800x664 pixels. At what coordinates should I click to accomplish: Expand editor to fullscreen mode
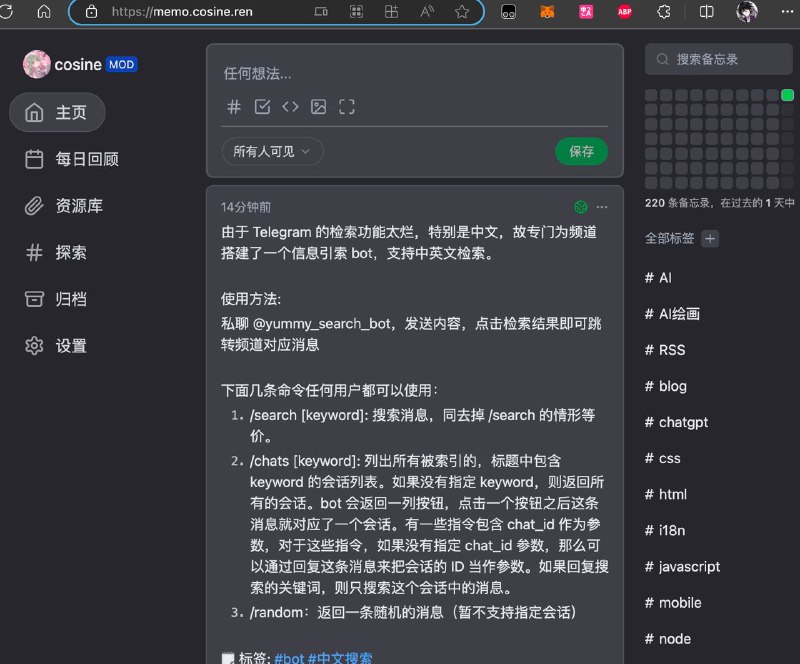pyautogui.click(x=345, y=106)
